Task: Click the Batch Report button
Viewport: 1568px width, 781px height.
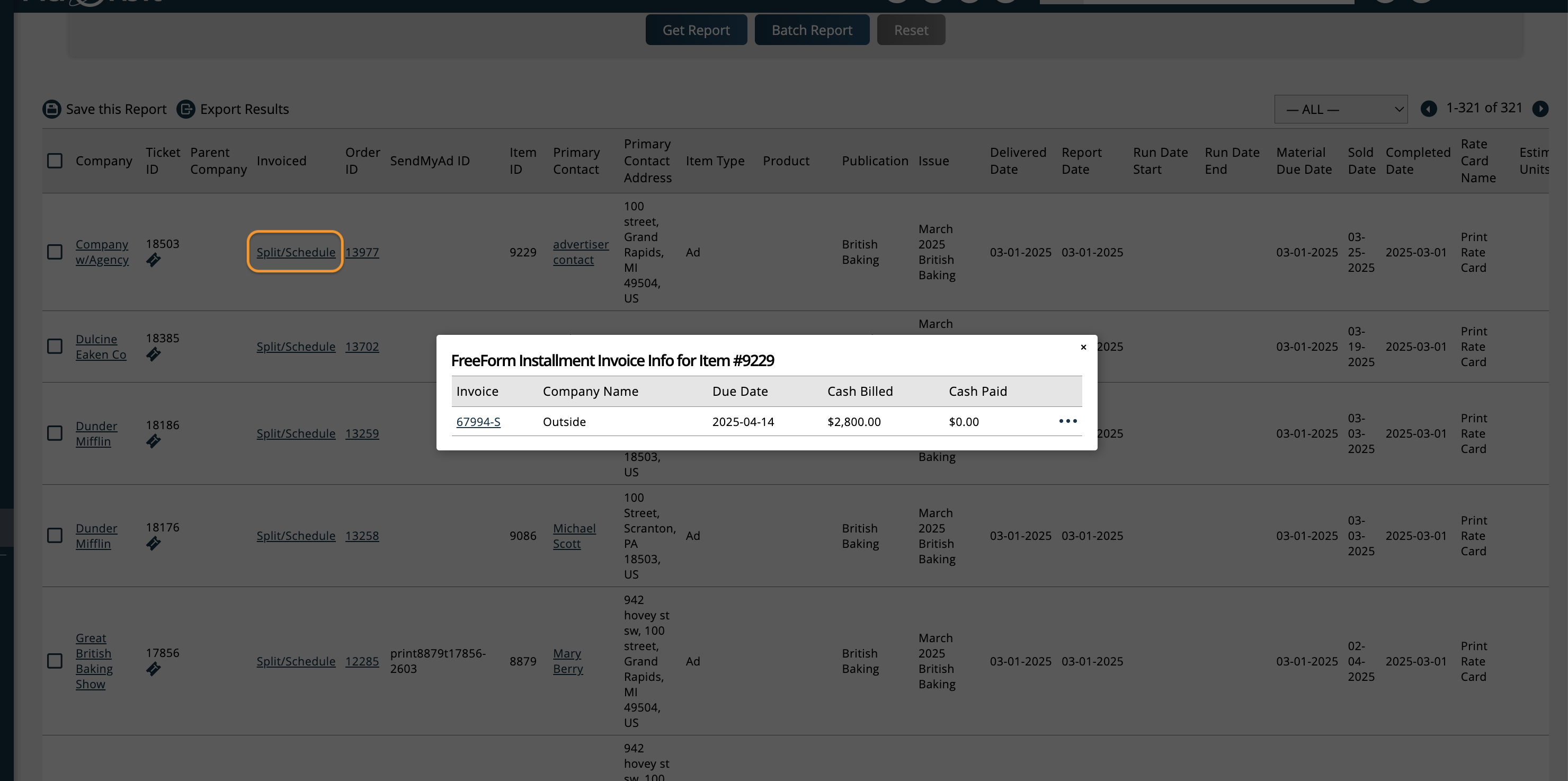Action: click(812, 30)
